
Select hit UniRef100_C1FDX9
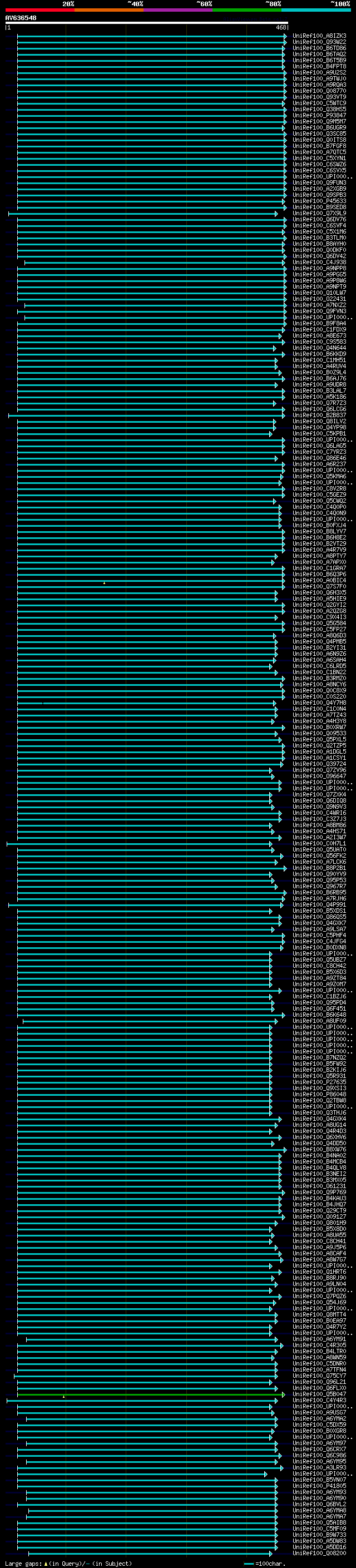(x=319, y=330)
